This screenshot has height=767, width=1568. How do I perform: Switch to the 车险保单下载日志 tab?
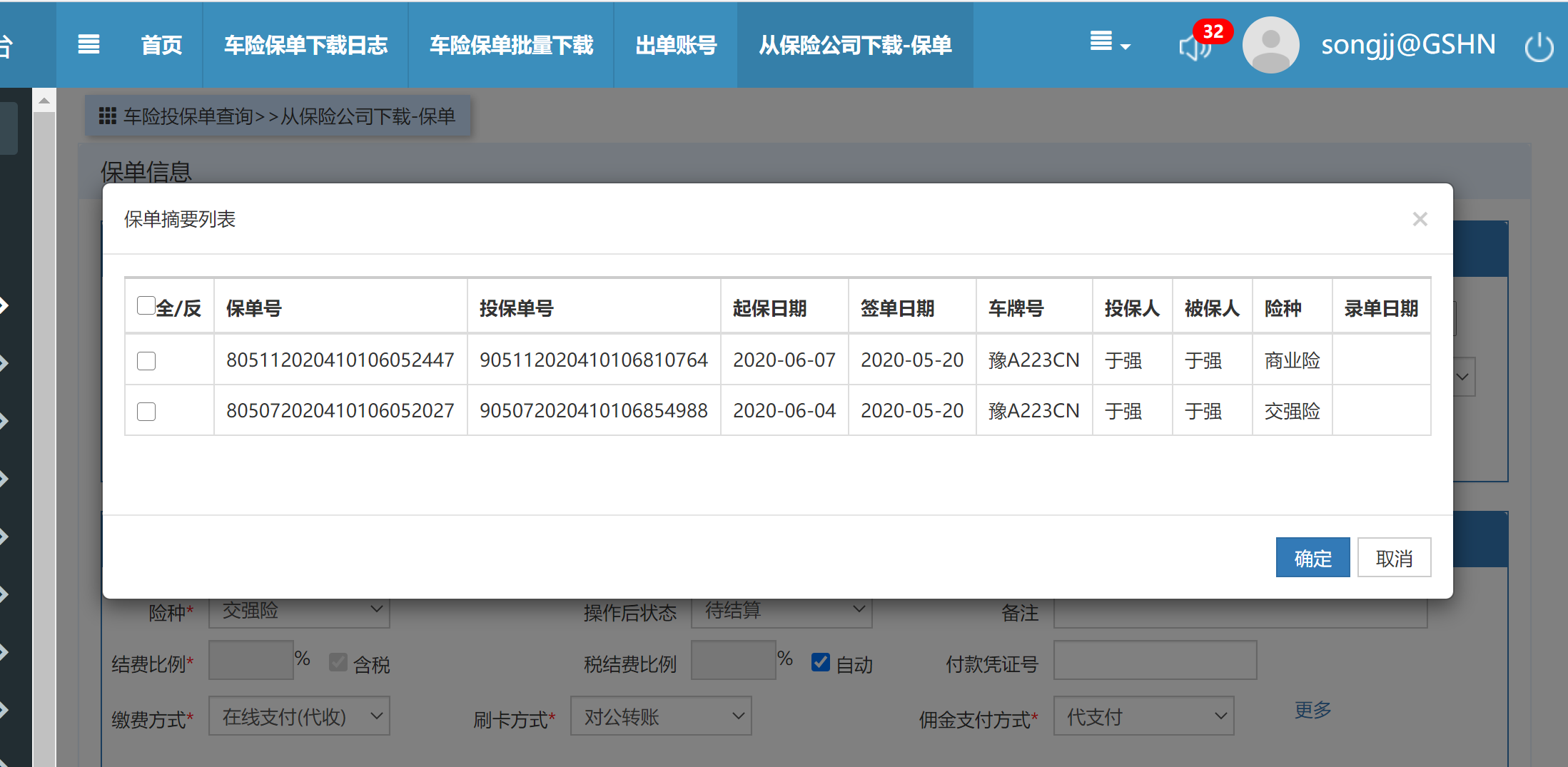305,45
